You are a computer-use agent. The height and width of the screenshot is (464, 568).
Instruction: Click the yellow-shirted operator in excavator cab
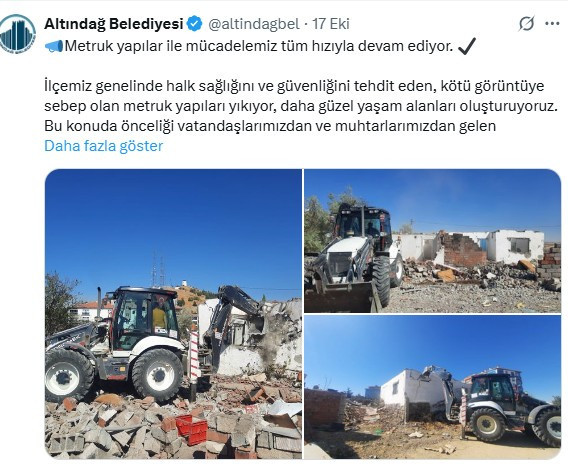(x=159, y=317)
